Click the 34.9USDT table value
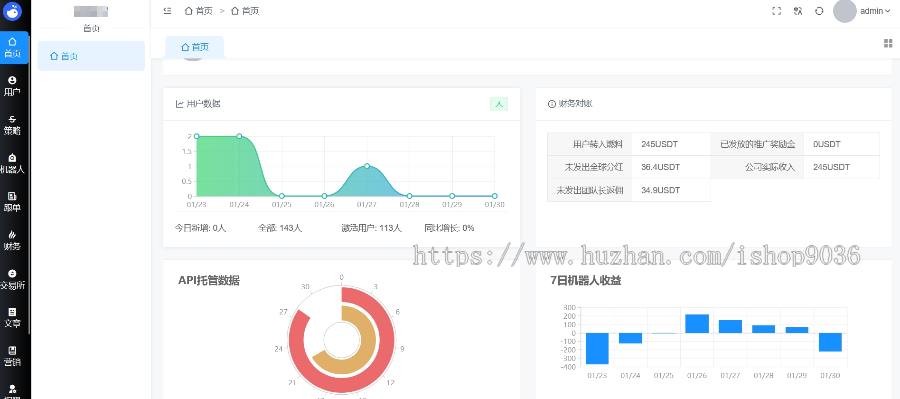The width and height of the screenshot is (900, 399). coord(661,190)
